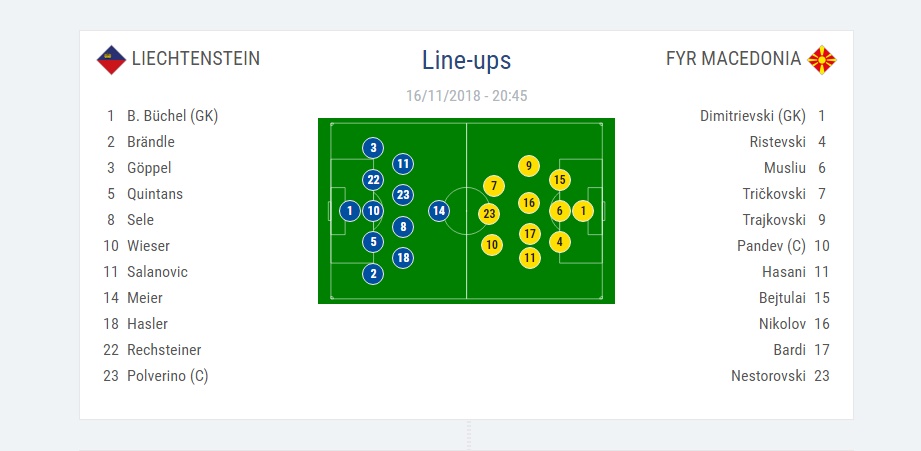This screenshot has width=921, height=451.
Task: Click yellow marker number 23 near center circle
Action: point(489,213)
